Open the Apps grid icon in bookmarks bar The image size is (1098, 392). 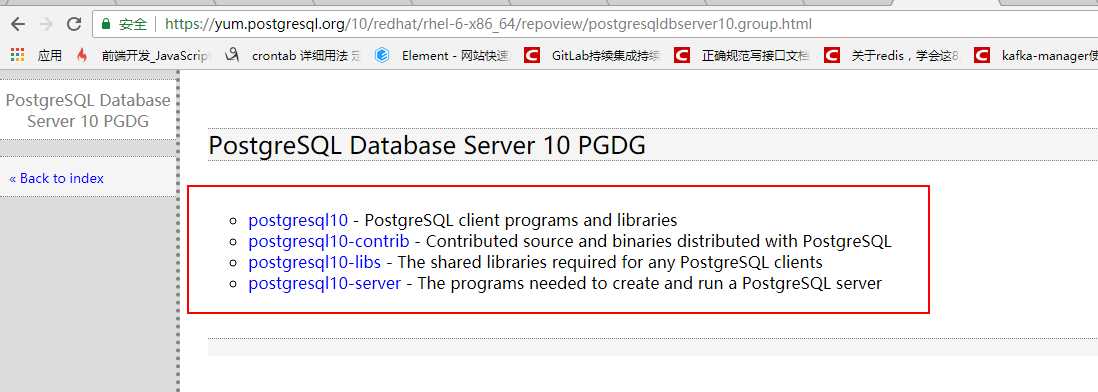pyautogui.click(x=18, y=55)
